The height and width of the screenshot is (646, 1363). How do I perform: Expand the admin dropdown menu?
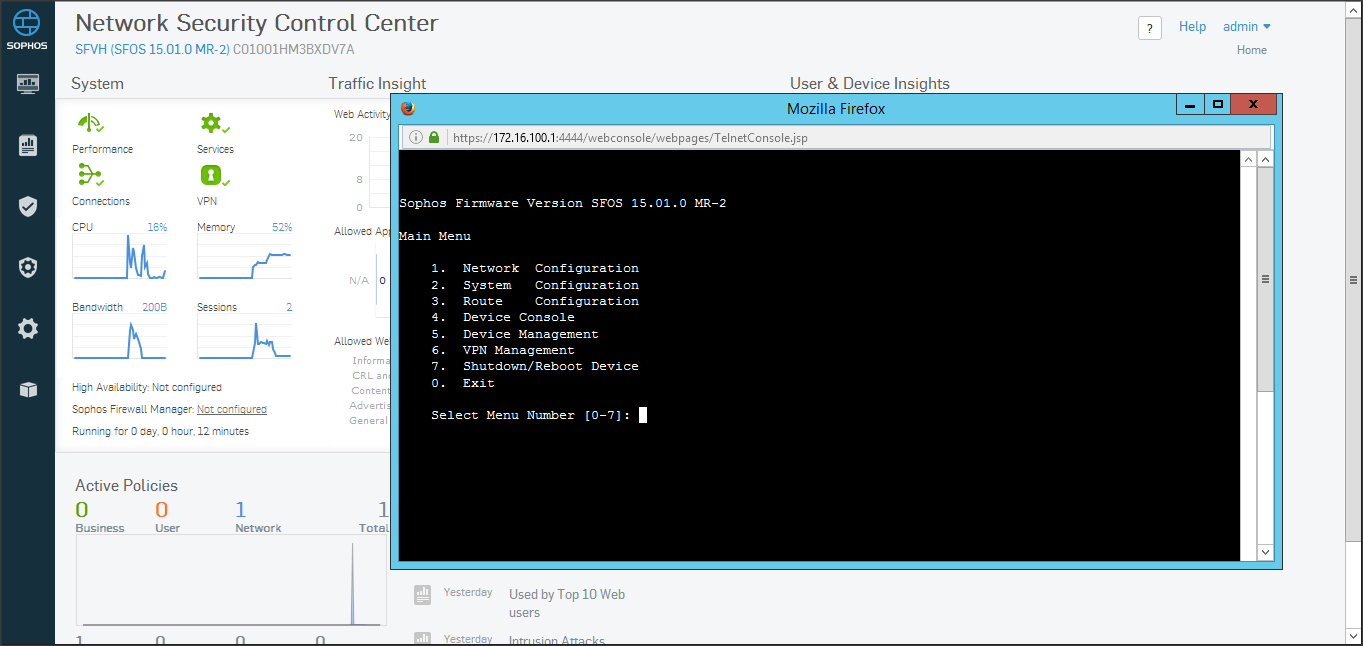[1247, 27]
